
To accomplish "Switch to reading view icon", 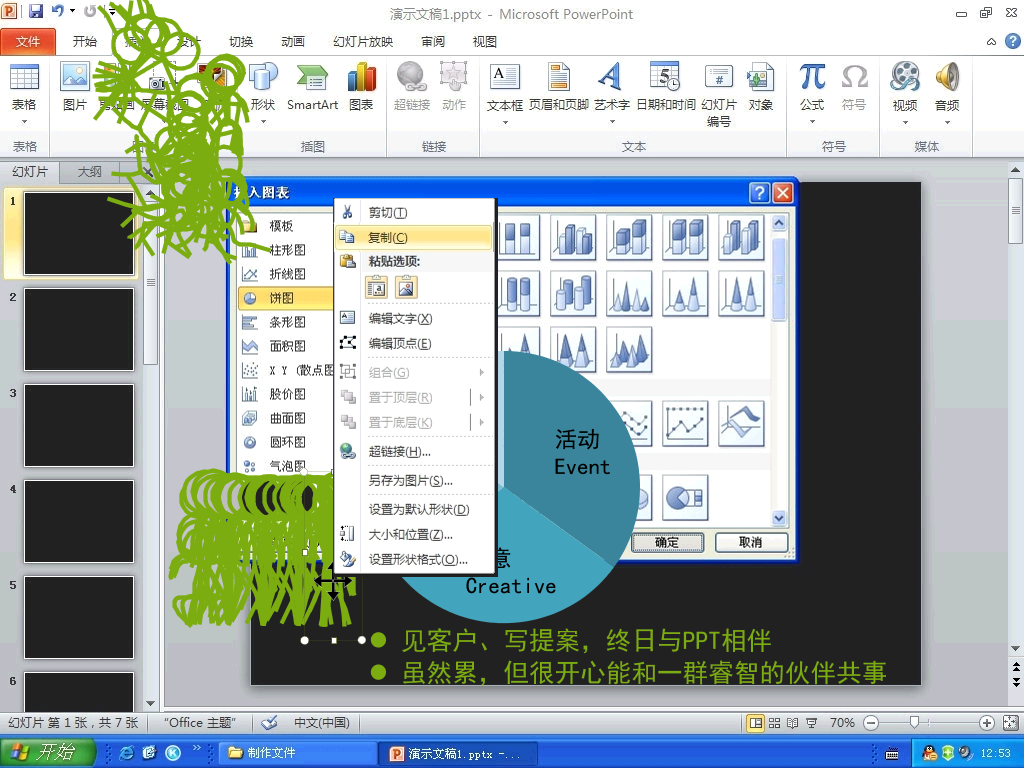I will coord(793,723).
